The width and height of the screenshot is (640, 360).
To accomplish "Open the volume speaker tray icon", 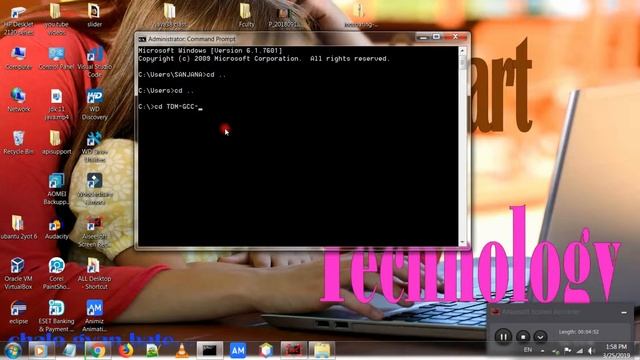I will (x=591, y=351).
